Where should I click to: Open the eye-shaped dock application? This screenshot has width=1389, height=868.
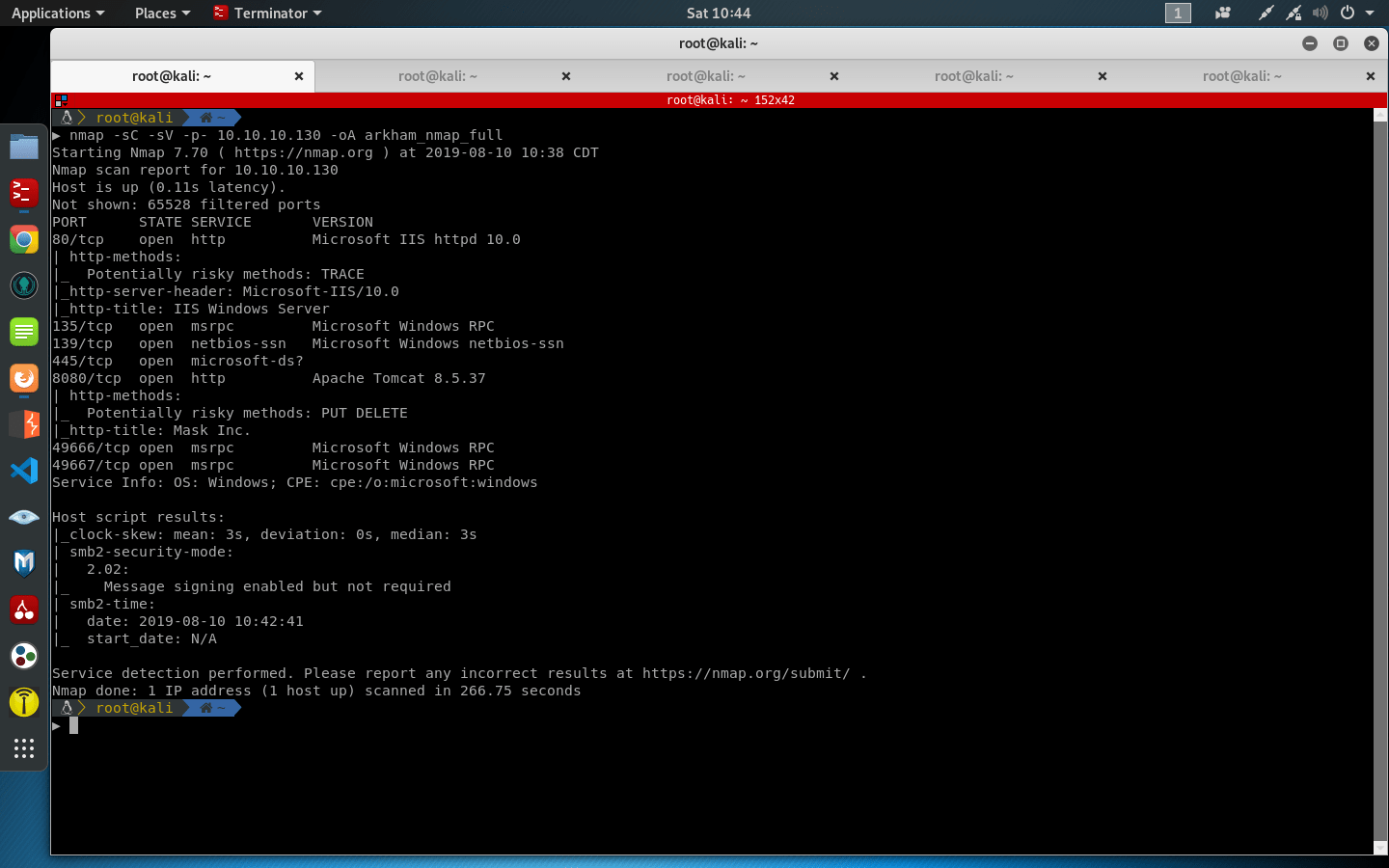(24, 517)
